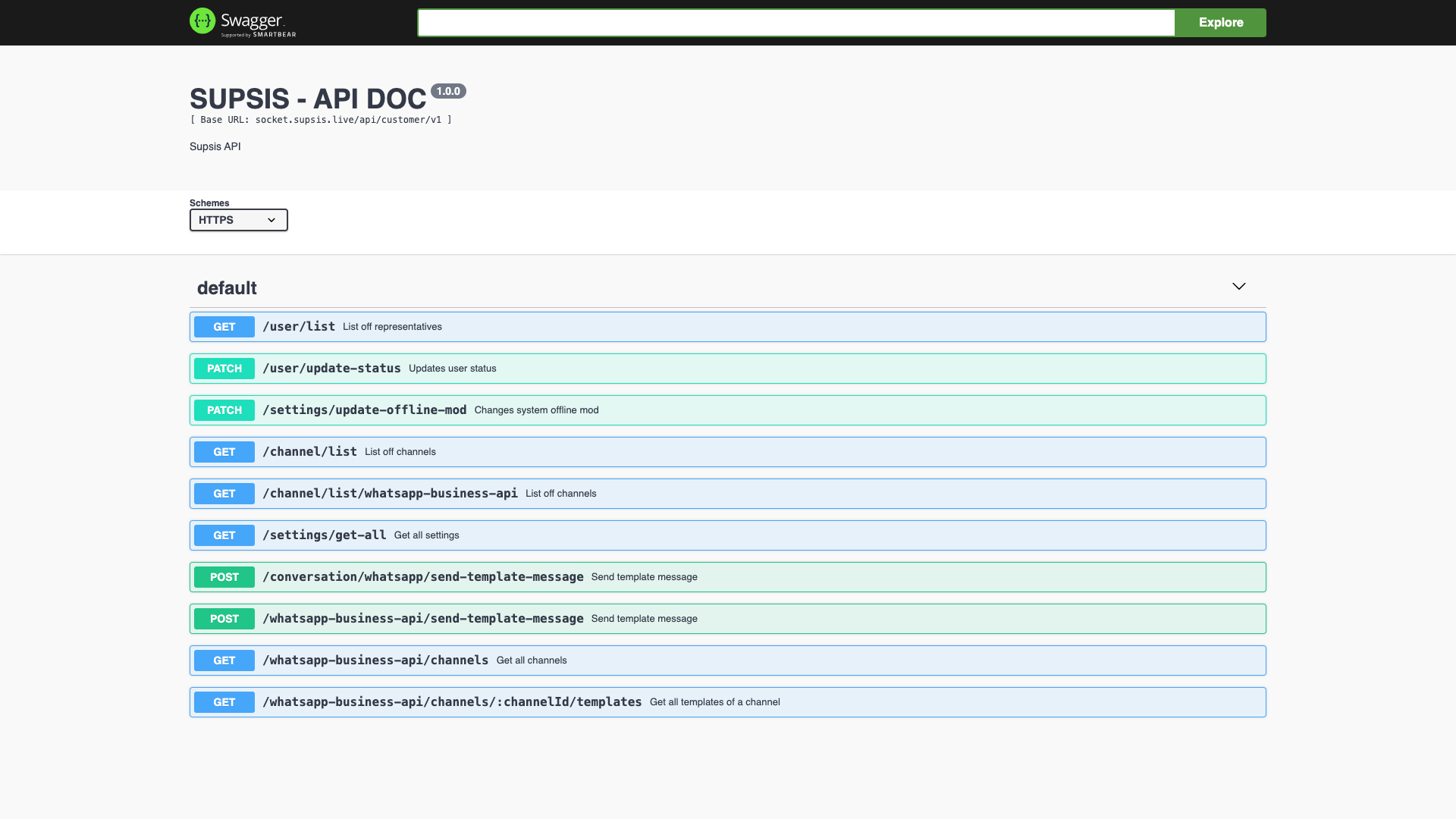The width and height of the screenshot is (1456, 819).
Task: Collapse the default section chevron
Action: pyautogui.click(x=1238, y=287)
